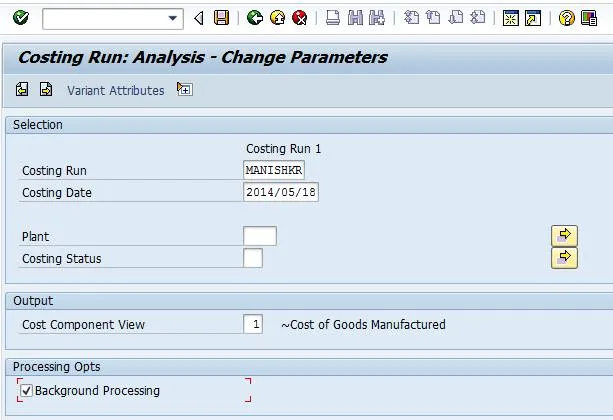Open Find with the binoculars icon
The image size is (613, 420).
[355, 18]
